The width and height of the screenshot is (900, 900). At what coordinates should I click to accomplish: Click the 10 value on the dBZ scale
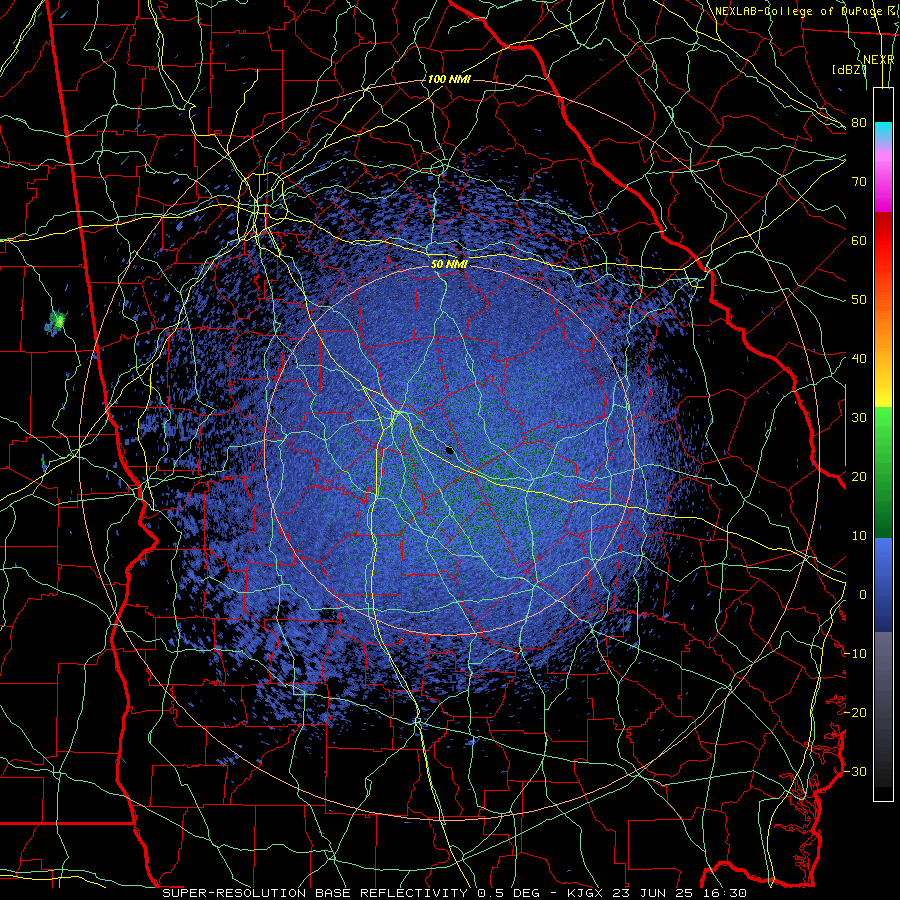(859, 536)
